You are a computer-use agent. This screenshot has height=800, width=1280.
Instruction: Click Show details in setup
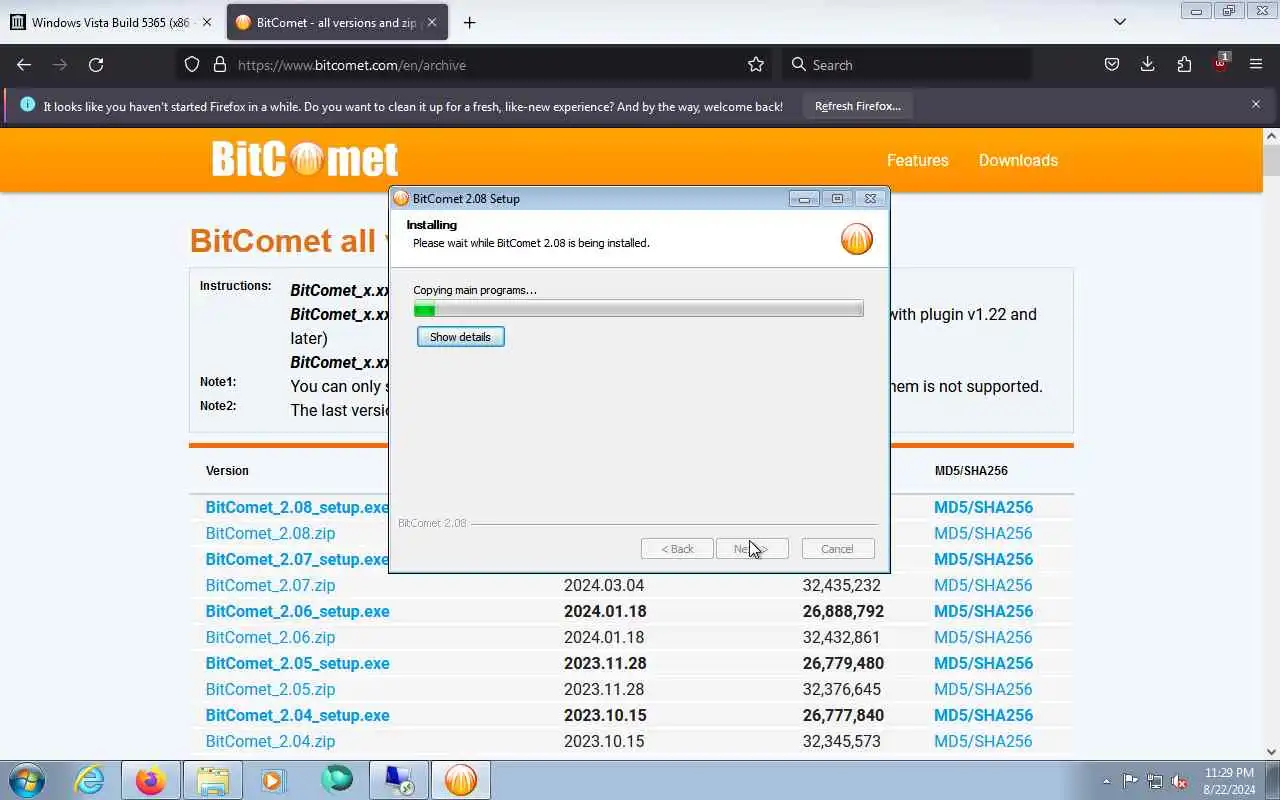tap(460, 337)
